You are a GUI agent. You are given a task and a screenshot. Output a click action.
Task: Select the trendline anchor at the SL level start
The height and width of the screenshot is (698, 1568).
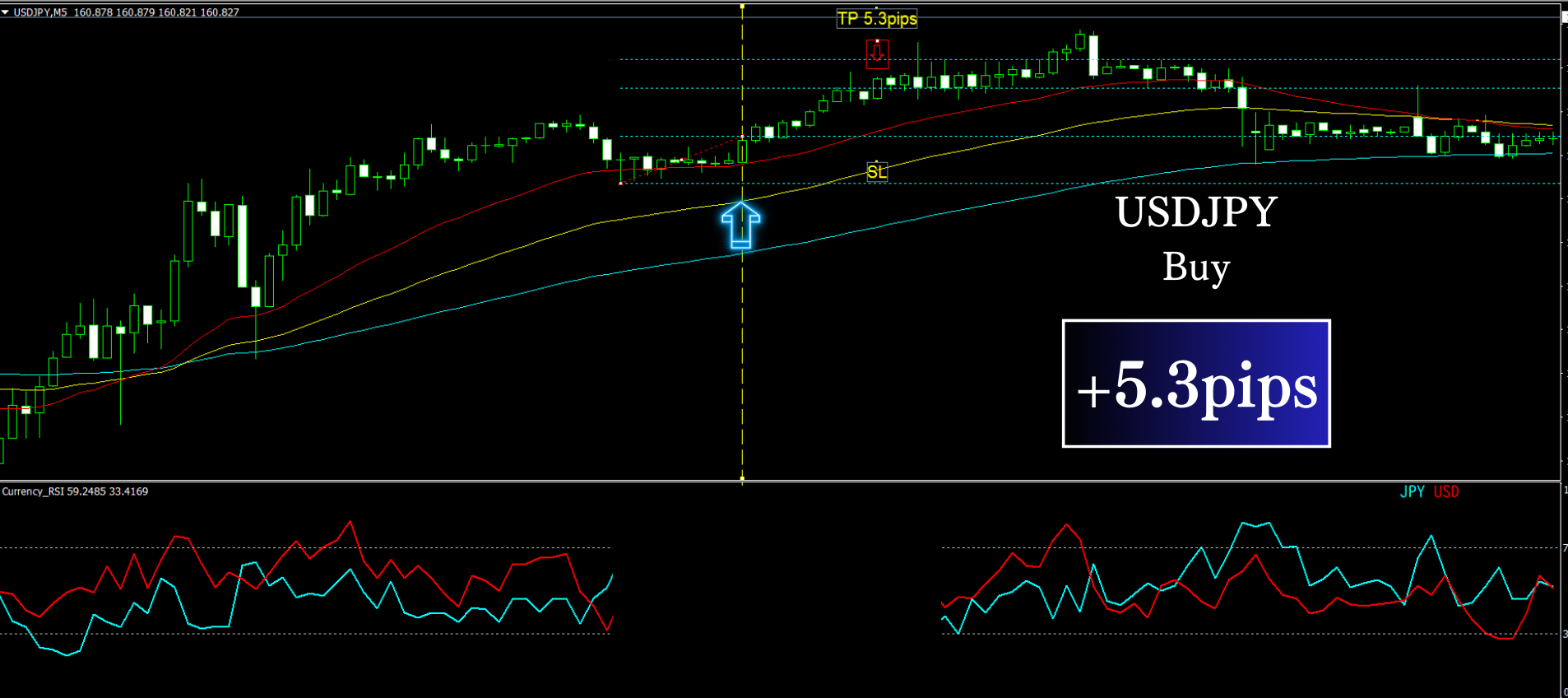coord(620,184)
